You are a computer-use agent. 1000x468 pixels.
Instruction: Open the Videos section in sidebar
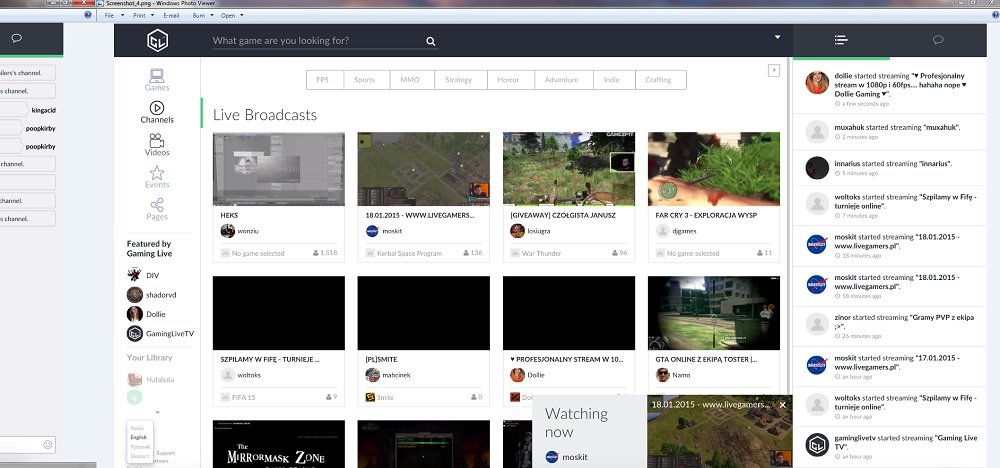[157, 145]
